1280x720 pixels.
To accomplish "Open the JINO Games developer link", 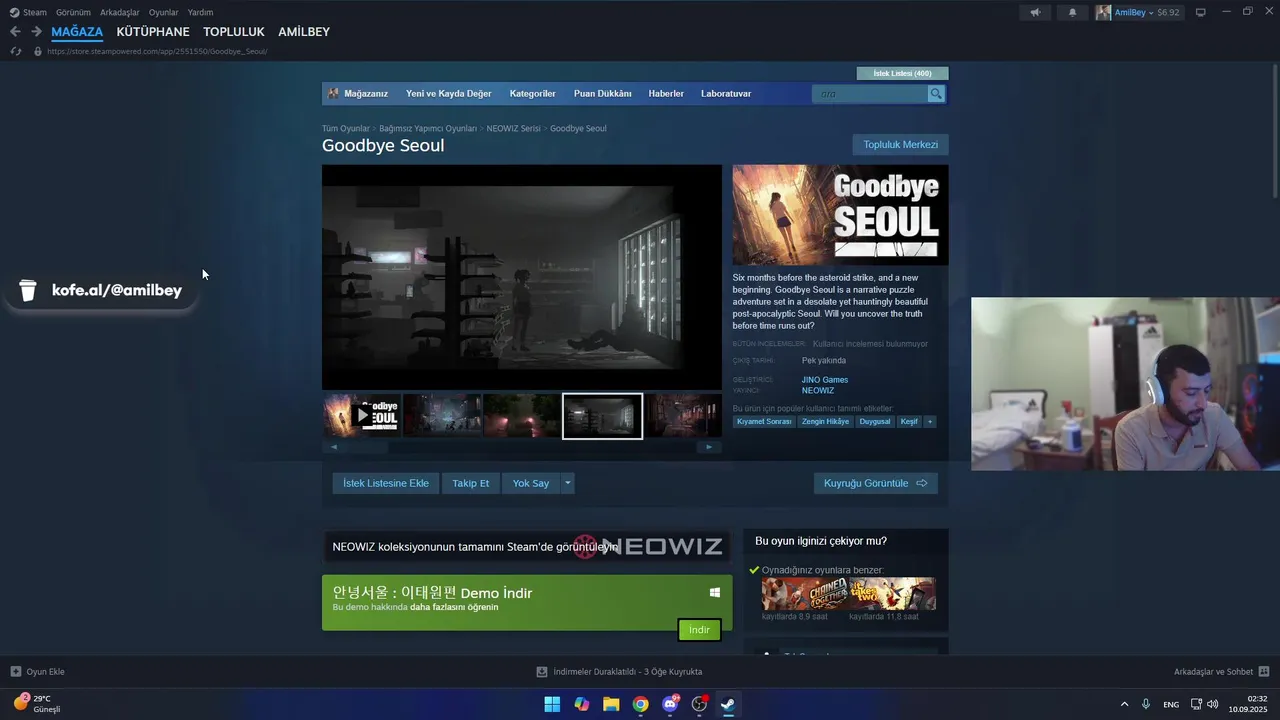I will (x=825, y=380).
